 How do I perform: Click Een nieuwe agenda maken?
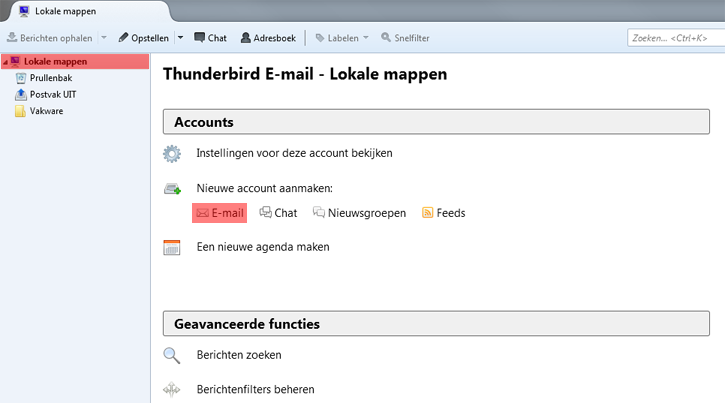click(263, 247)
